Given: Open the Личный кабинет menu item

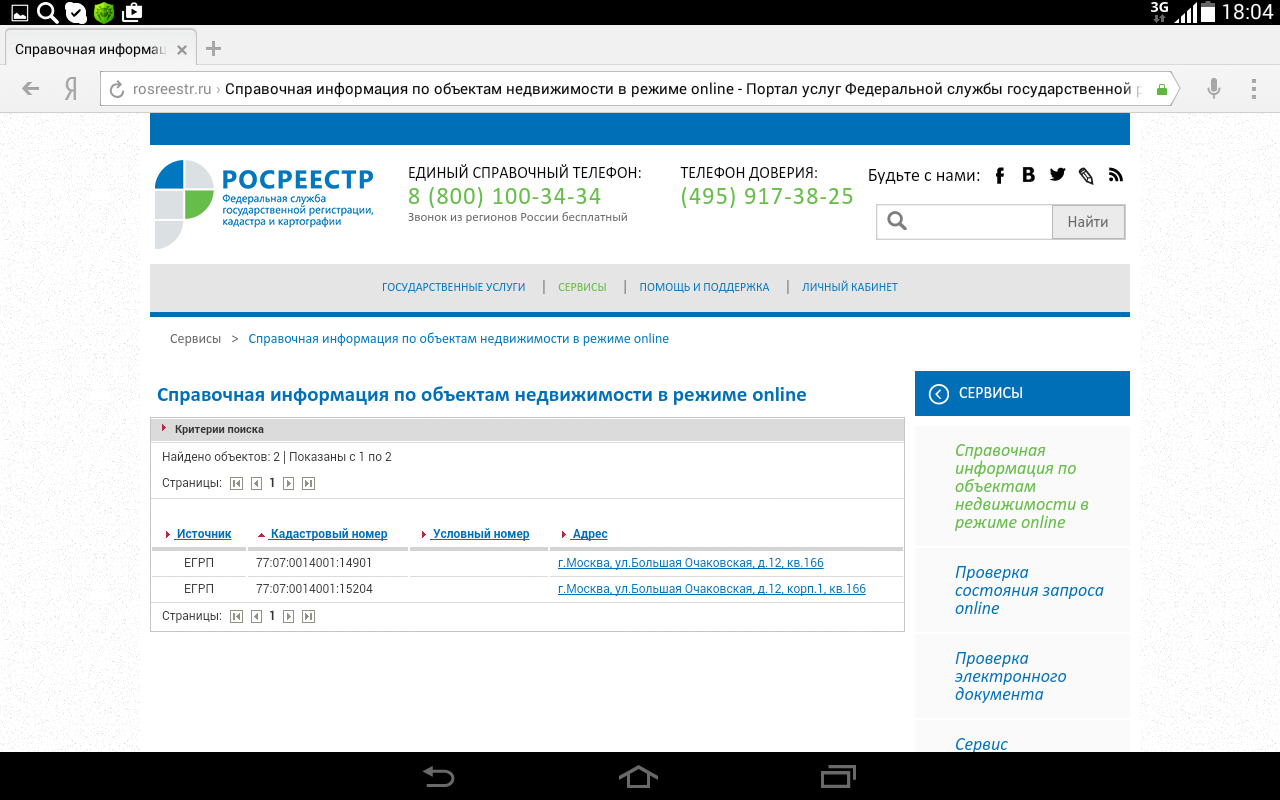Looking at the screenshot, I should coord(849,287).
